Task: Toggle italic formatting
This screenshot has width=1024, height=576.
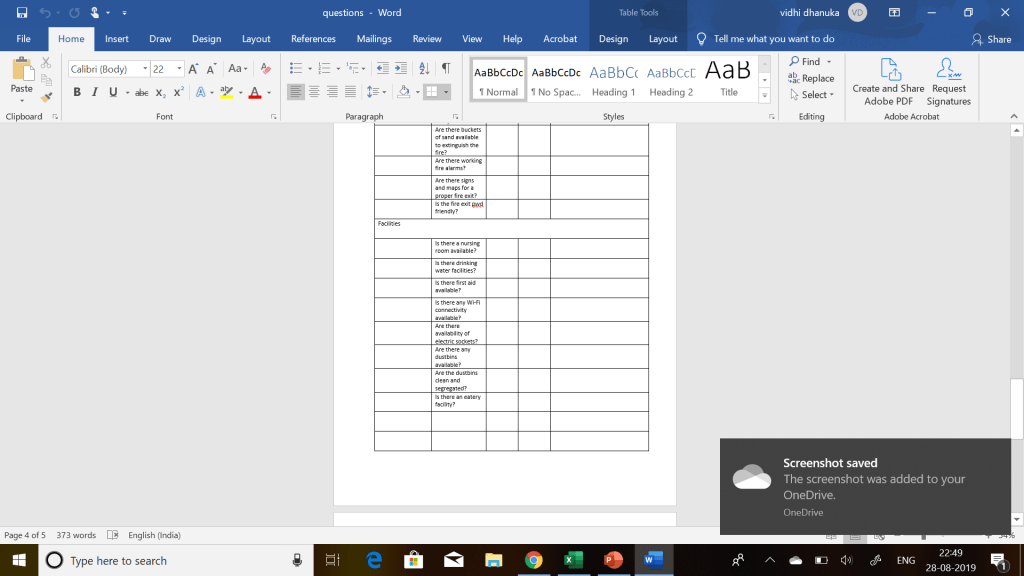Action: click(95, 92)
